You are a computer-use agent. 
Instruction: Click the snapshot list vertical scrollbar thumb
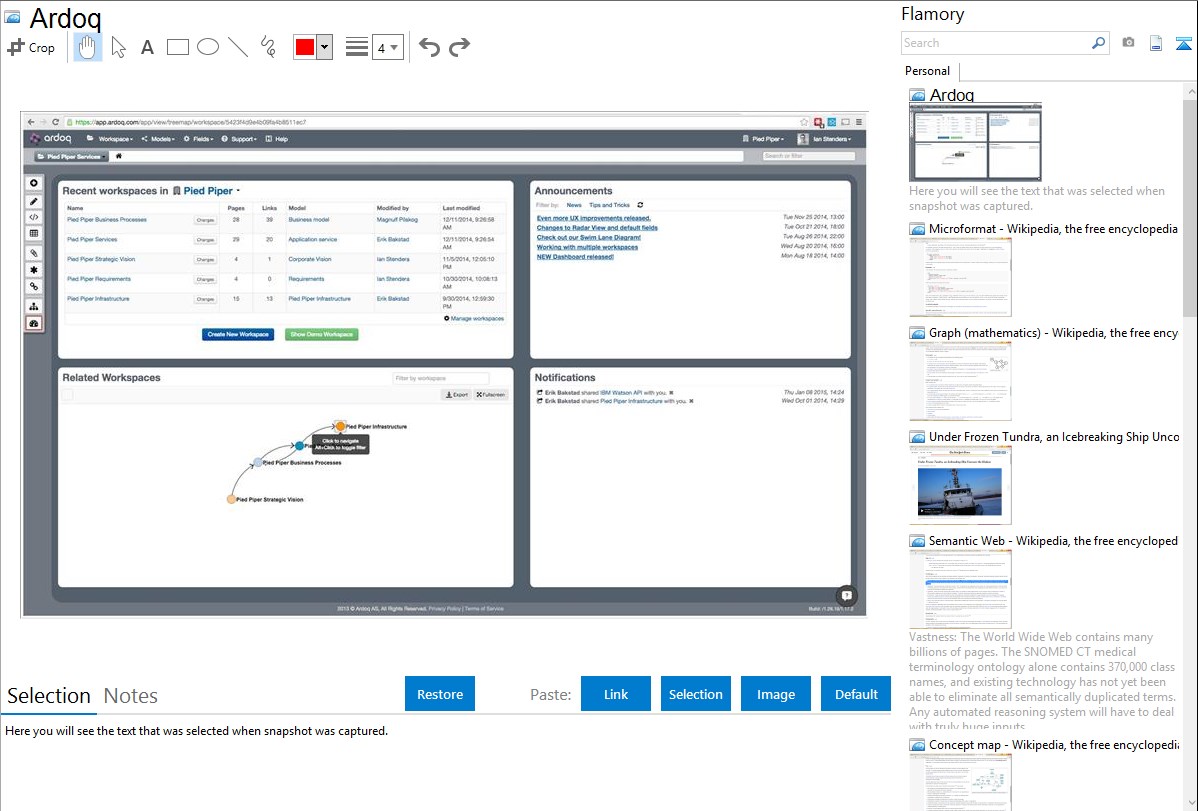pyautogui.click(x=1190, y=206)
